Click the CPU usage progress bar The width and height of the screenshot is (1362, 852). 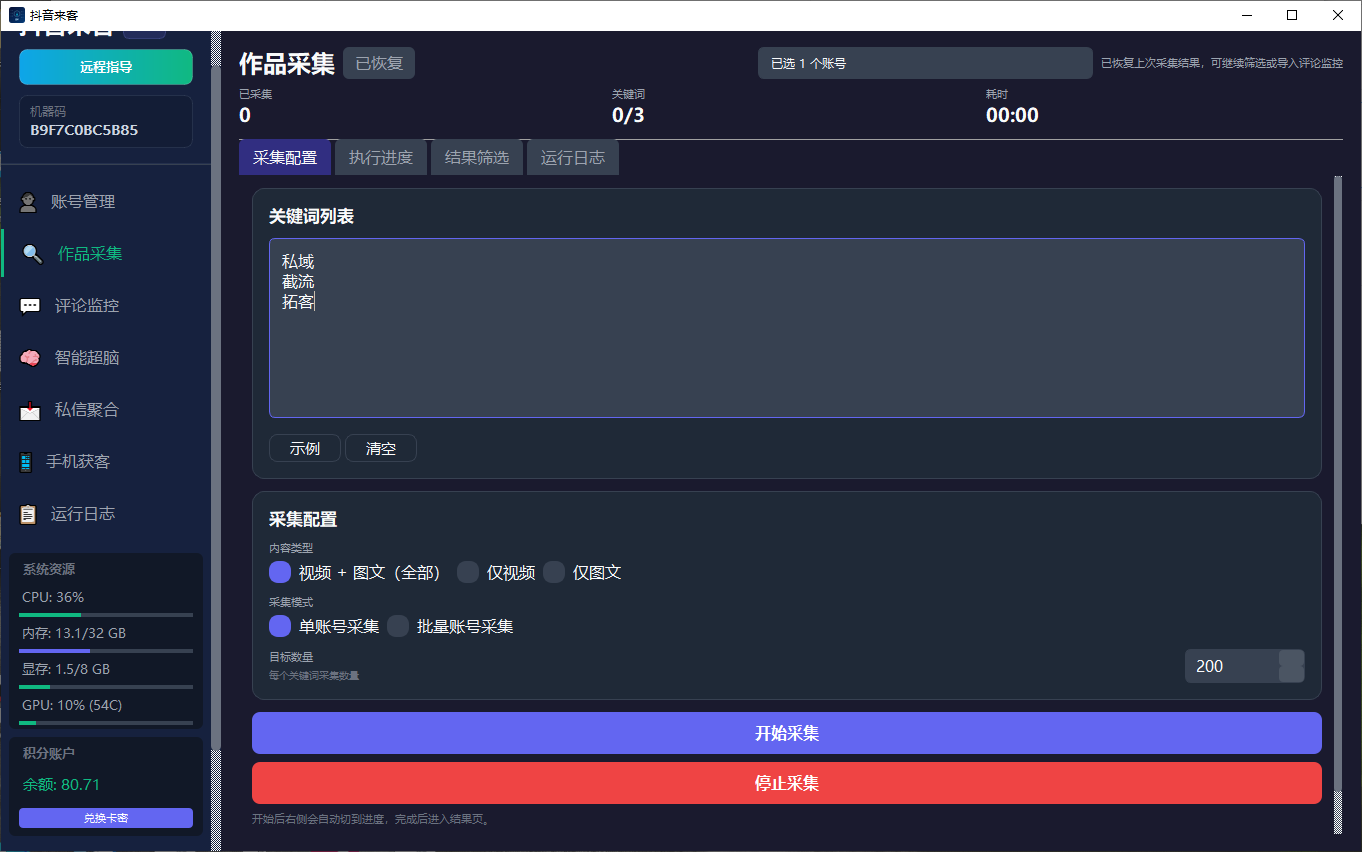click(x=106, y=614)
